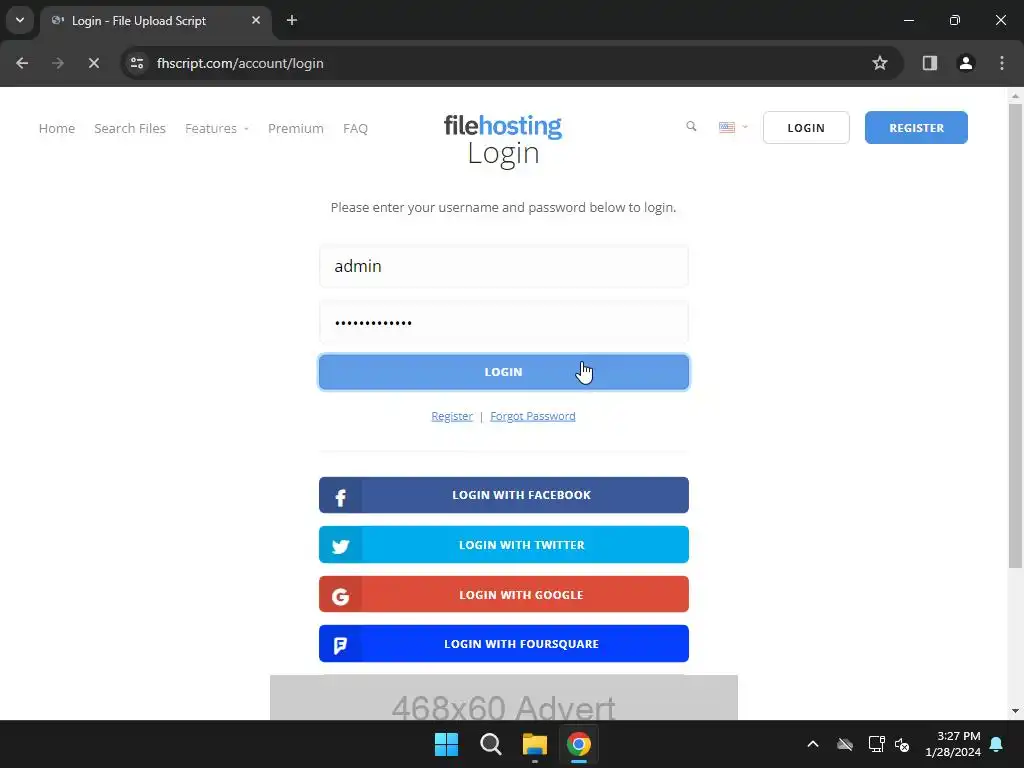The image size is (1024, 768).
Task: Stop page loading with X icon
Action: click(94, 63)
